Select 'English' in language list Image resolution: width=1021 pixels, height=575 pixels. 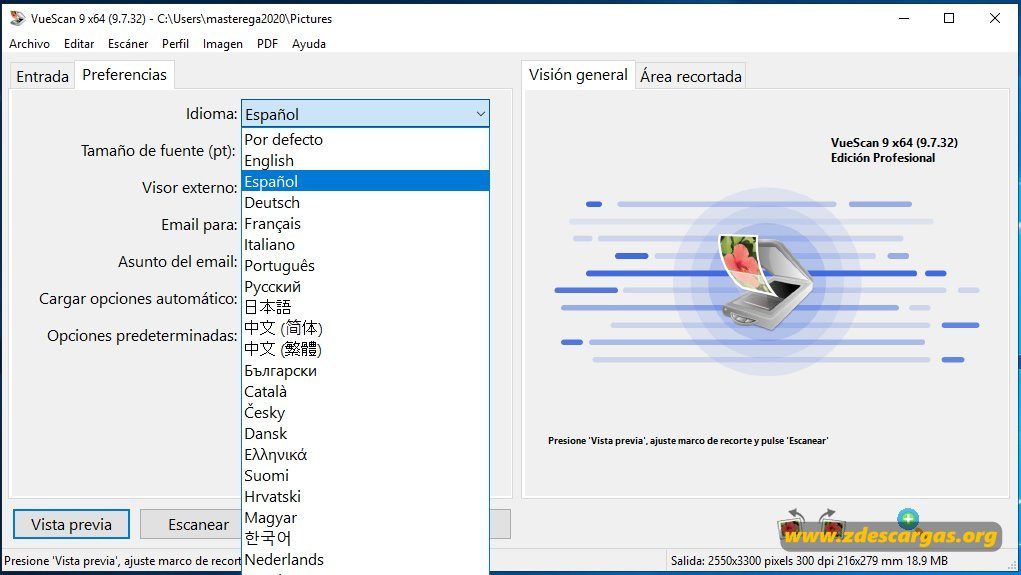(x=365, y=160)
